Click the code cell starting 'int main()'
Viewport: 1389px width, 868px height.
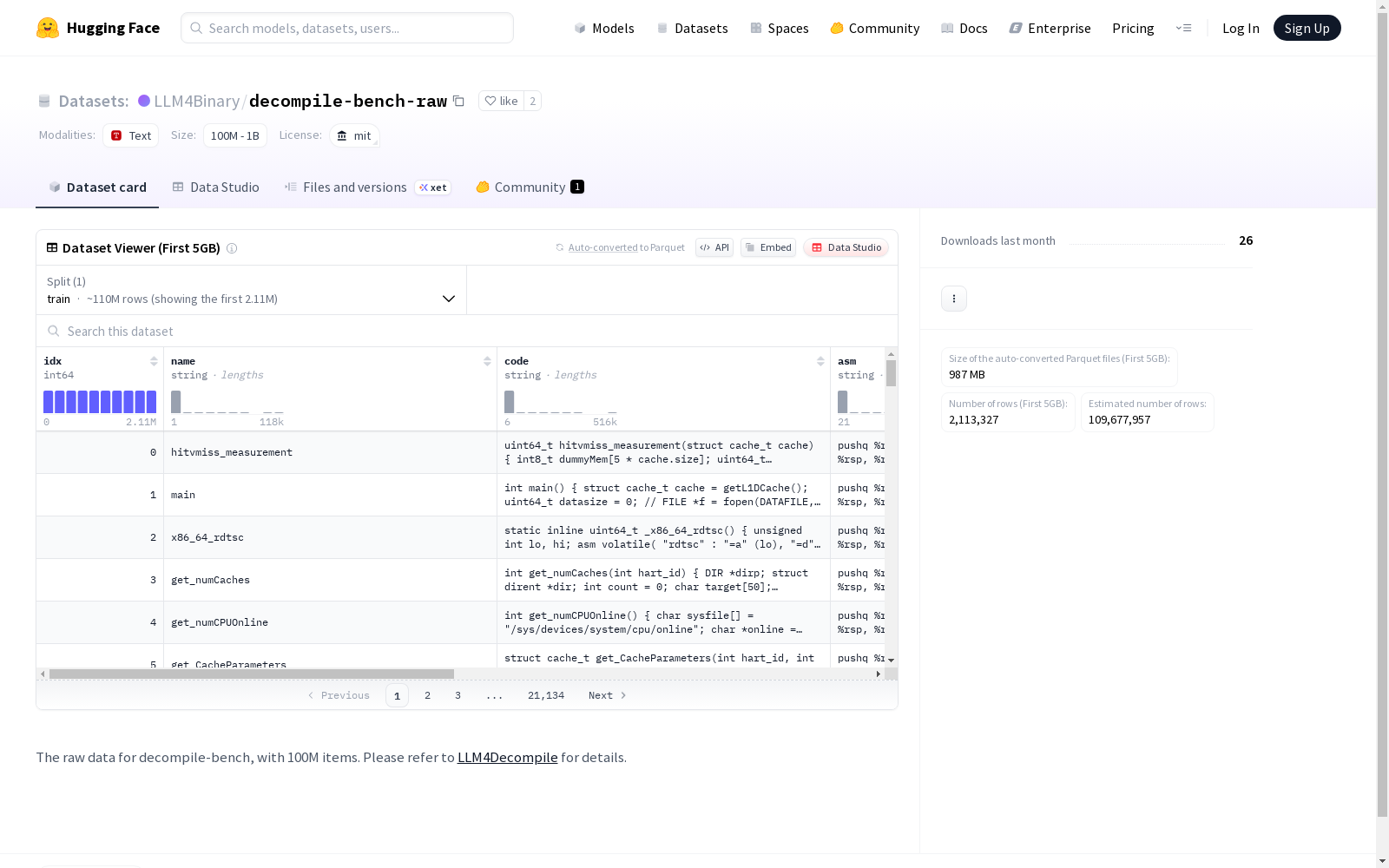(663, 495)
